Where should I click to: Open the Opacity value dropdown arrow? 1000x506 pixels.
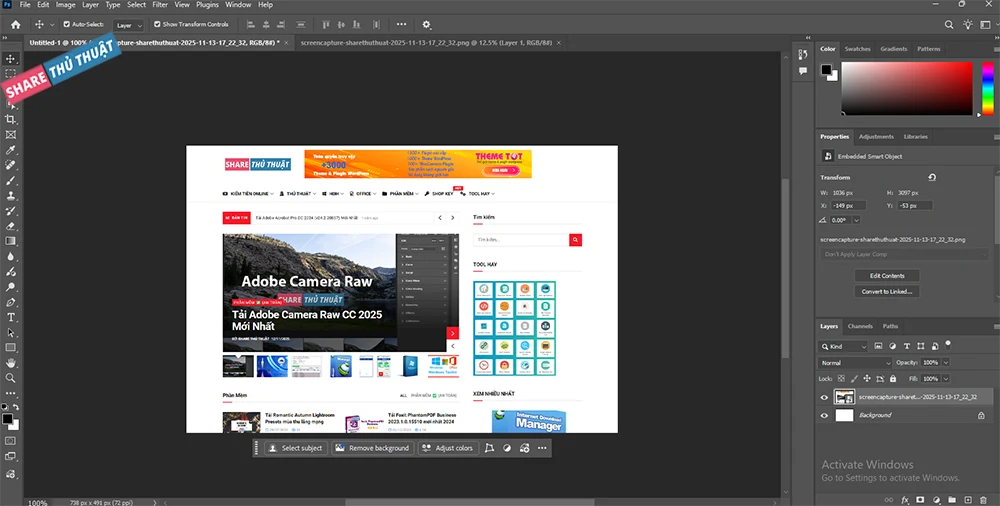point(946,362)
